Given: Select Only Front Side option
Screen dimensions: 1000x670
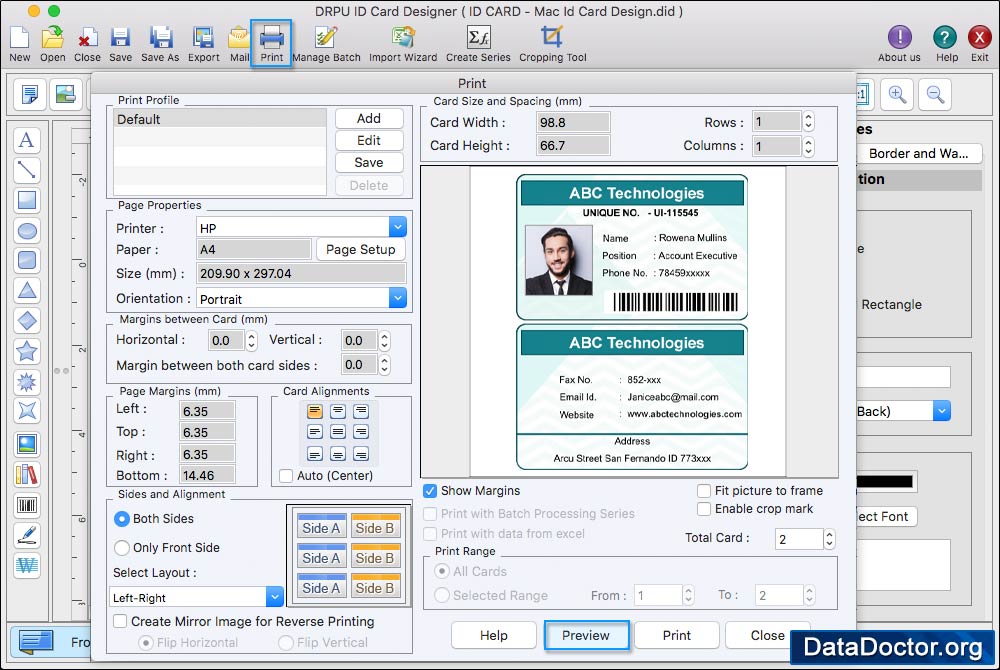Looking at the screenshot, I should click(x=122, y=548).
